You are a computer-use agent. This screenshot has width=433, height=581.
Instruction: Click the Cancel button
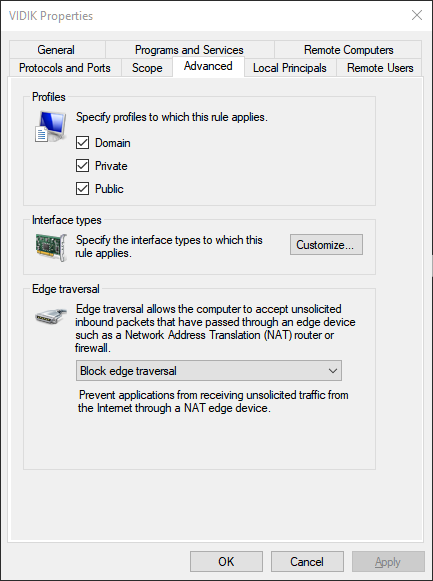[307, 561]
